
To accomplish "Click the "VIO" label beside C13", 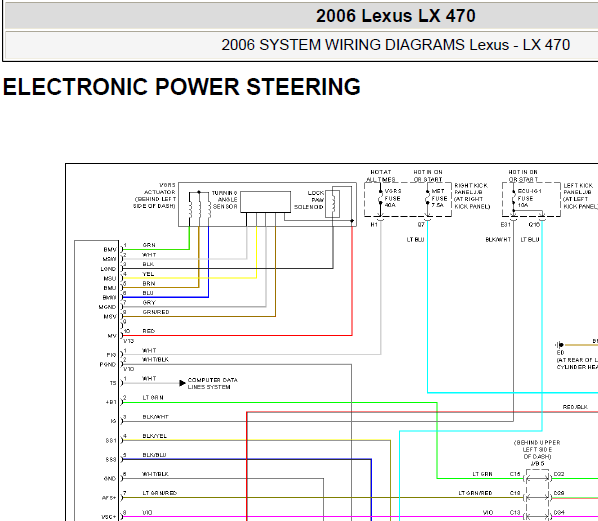I will 488,512.
